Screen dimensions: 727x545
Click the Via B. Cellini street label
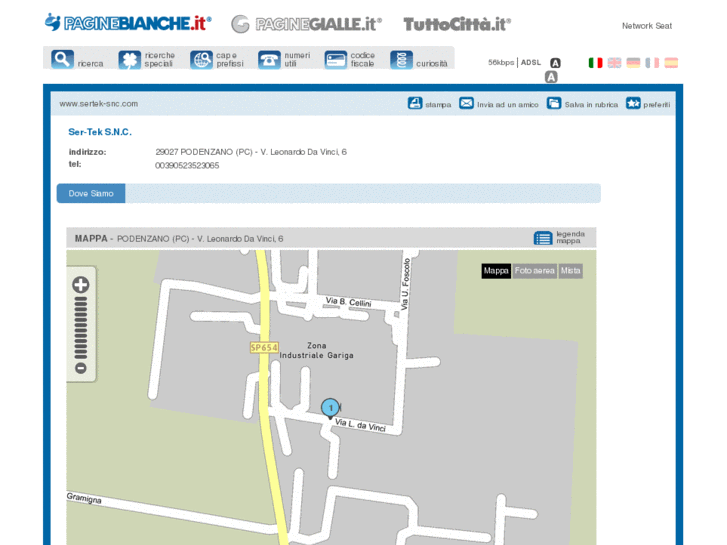(x=348, y=302)
